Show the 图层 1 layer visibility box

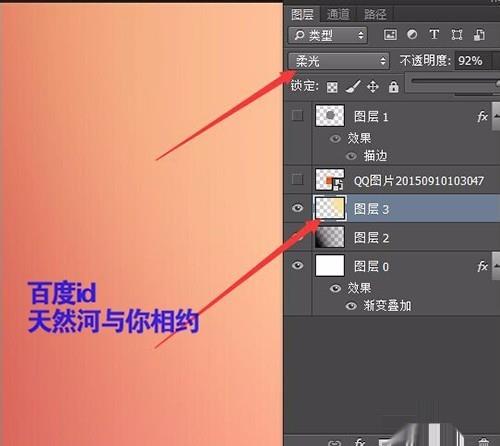297,116
